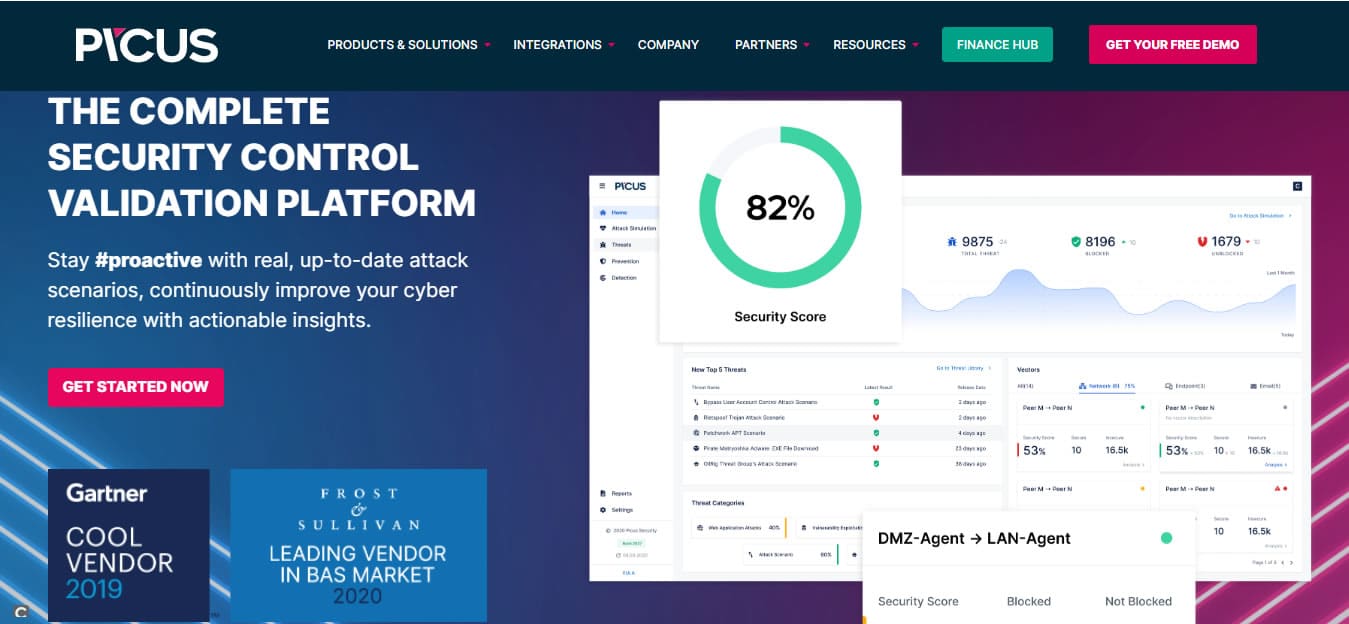Expand the Resources dropdown arrow
The image size is (1349, 624).
pos(915,46)
